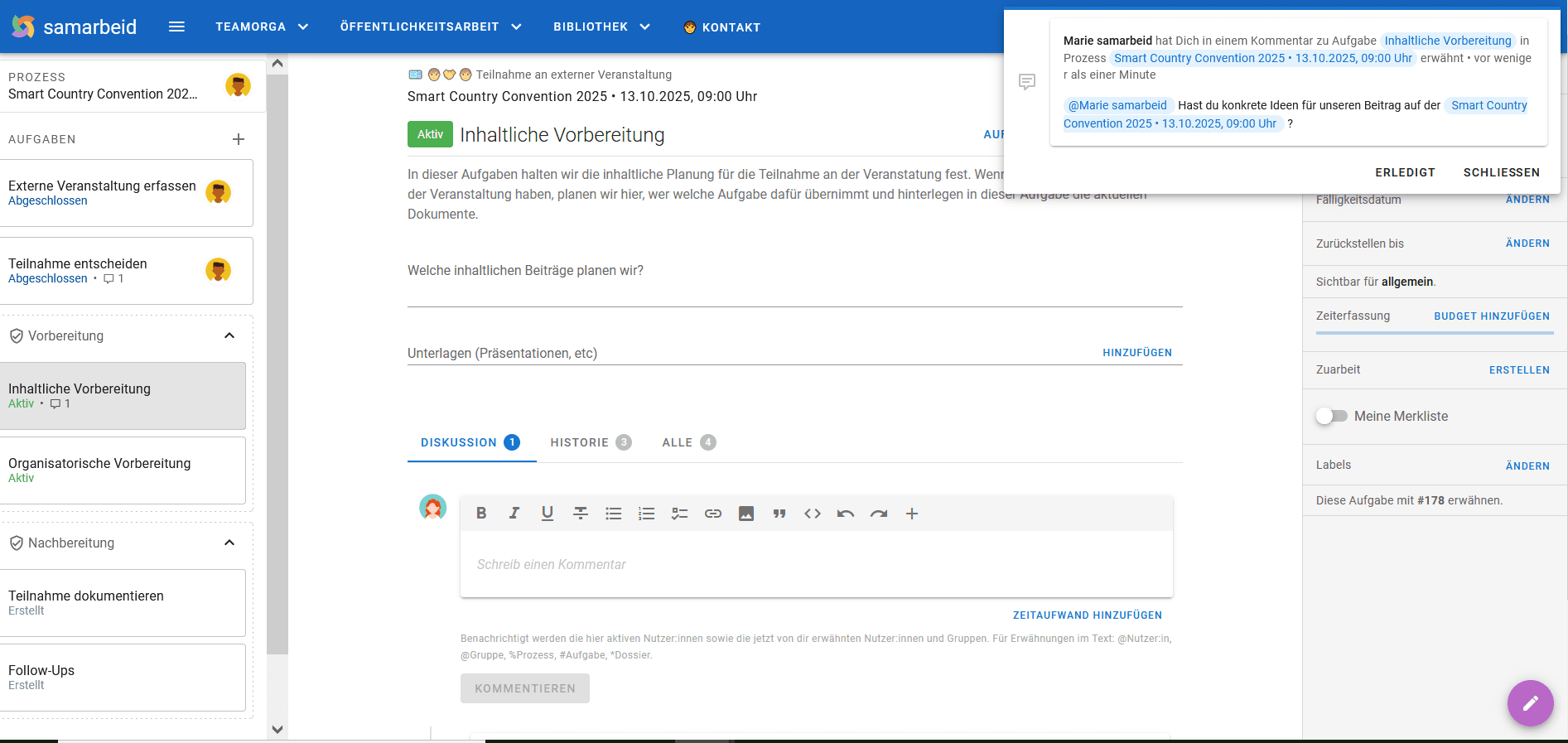Open the Bibliothek menu
This screenshot has height=743, width=1568.
click(601, 27)
